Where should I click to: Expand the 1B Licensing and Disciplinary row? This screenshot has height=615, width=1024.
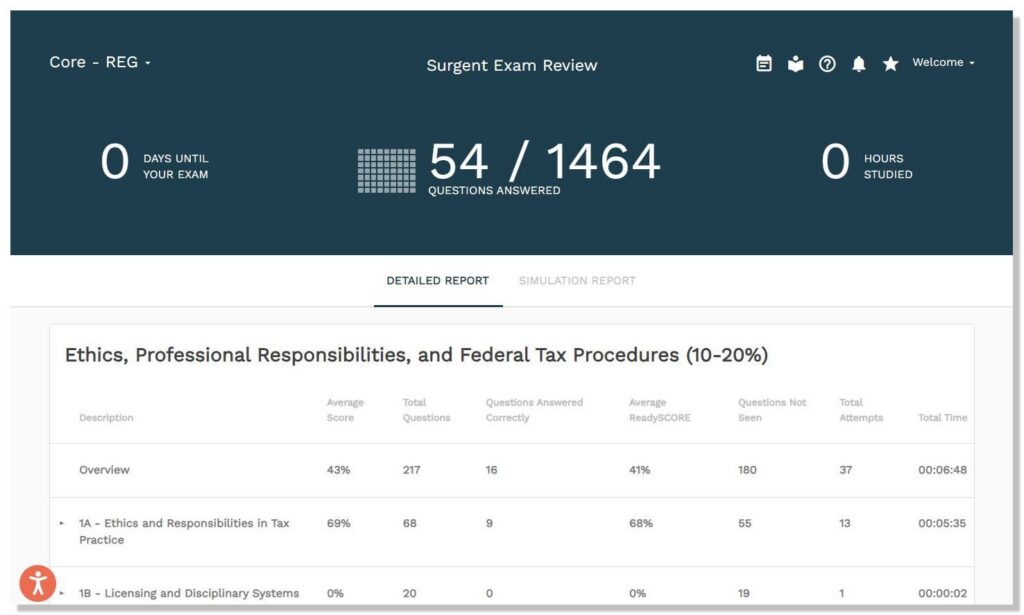point(62,593)
